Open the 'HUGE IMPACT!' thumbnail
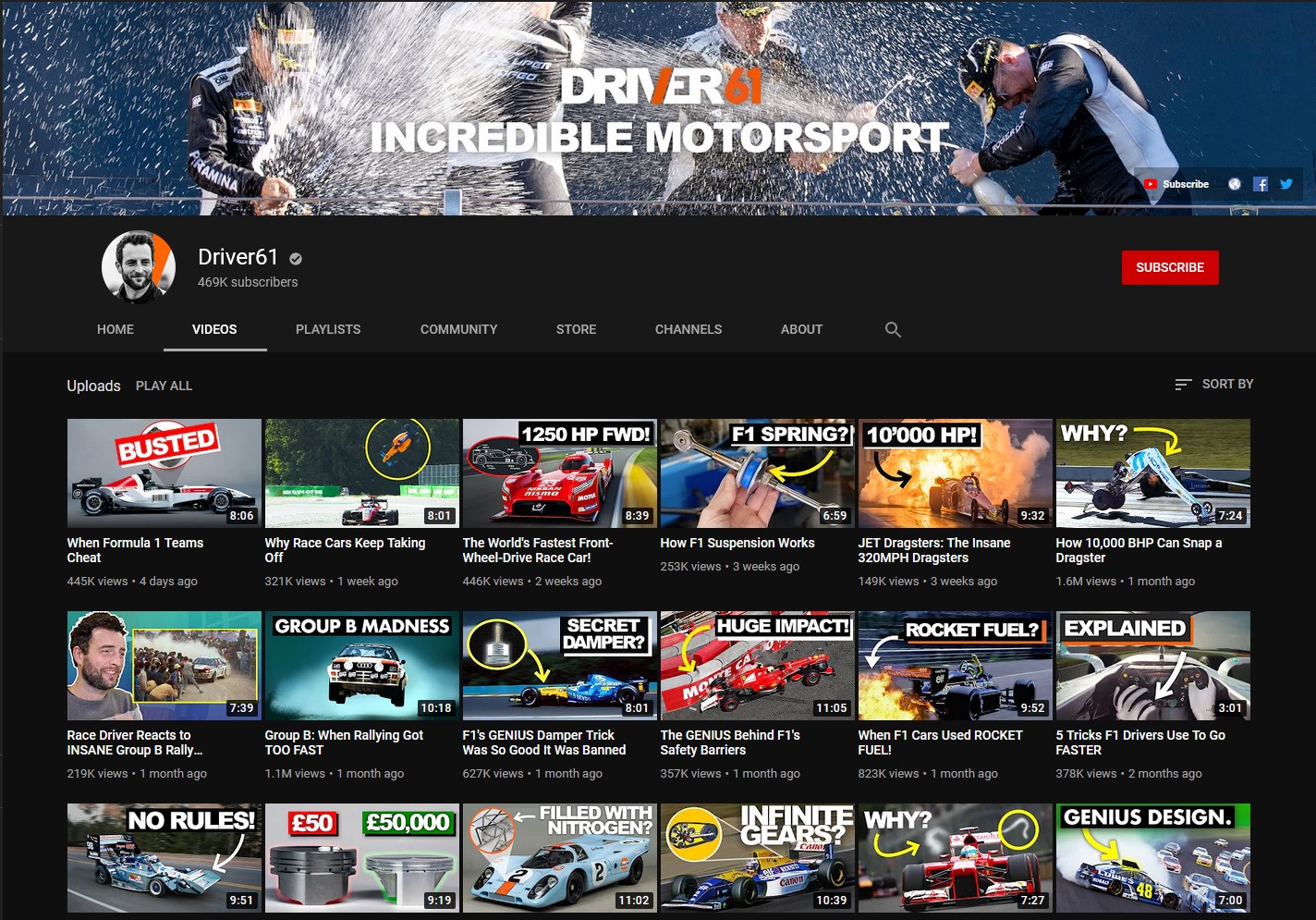The image size is (1316, 920). [x=757, y=666]
